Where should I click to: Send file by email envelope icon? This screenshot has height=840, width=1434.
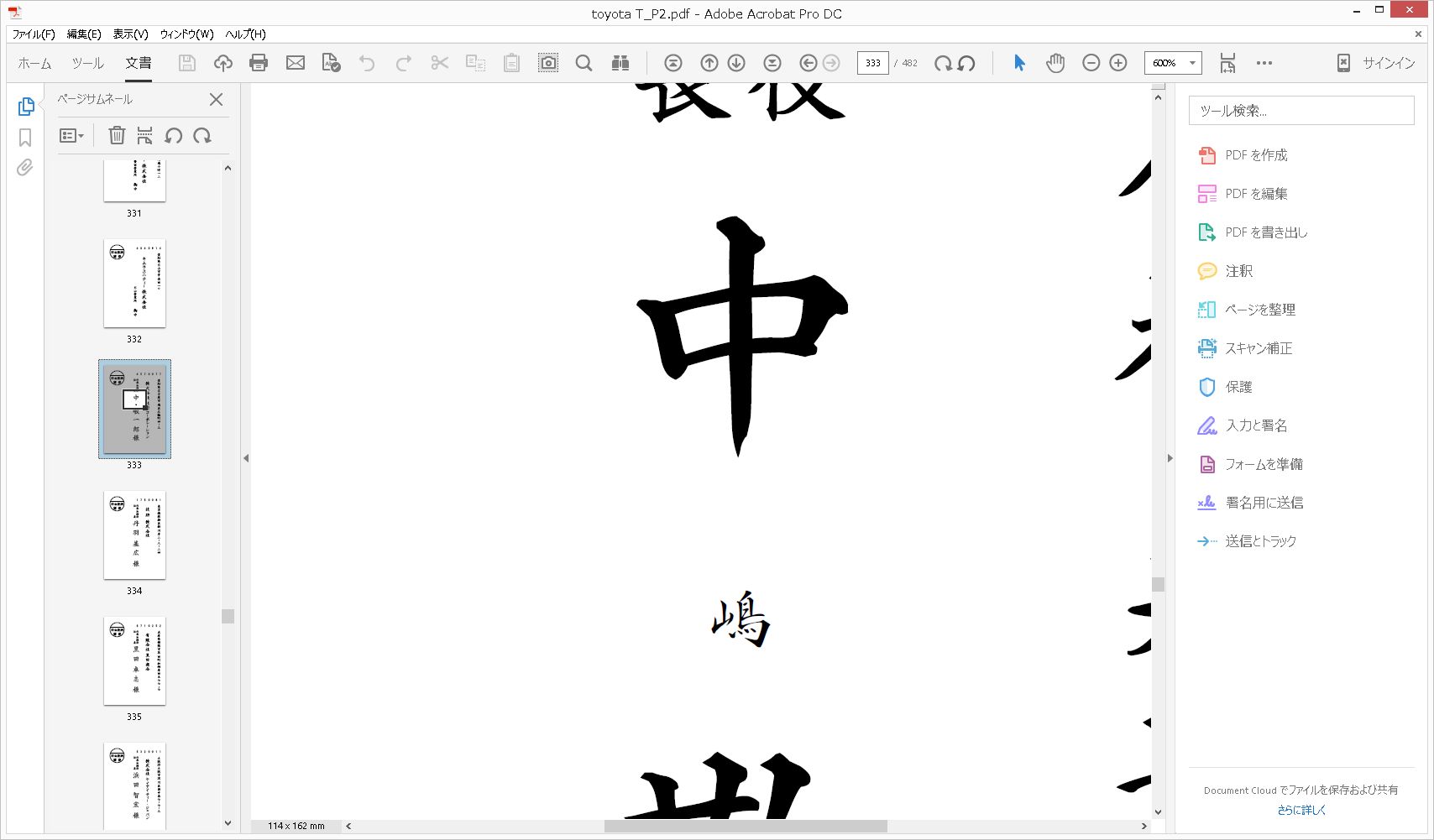(296, 63)
